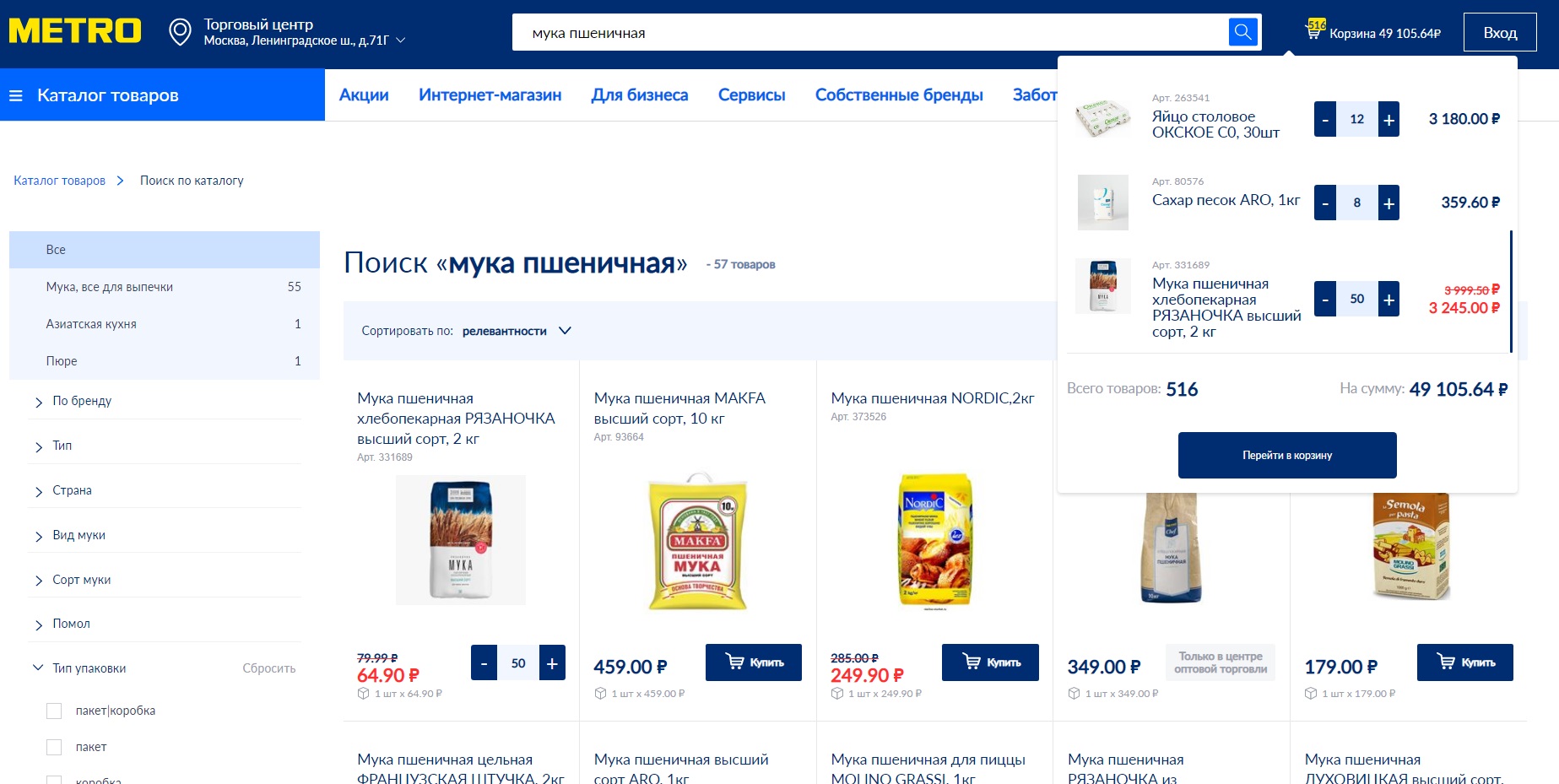Click the store location pin icon
Screen dimensions: 1559x784
(x=180, y=32)
